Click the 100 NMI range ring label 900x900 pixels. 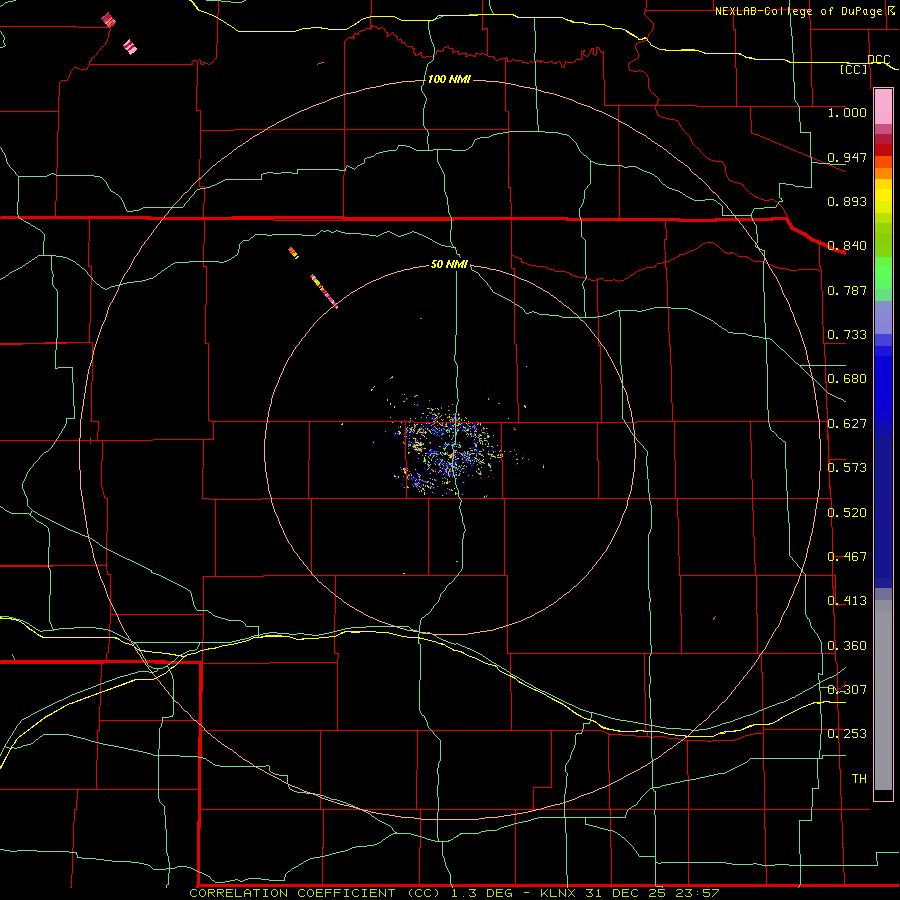click(x=449, y=79)
